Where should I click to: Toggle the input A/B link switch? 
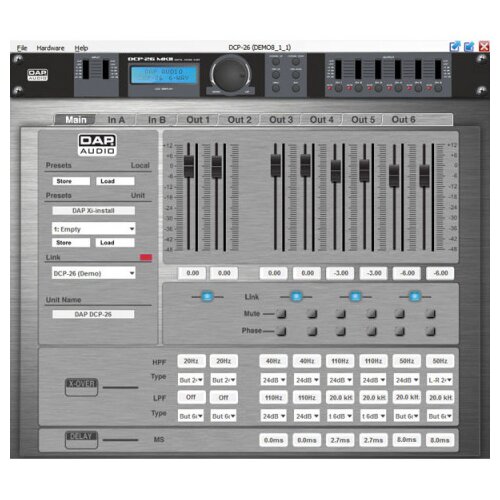pos(207,296)
